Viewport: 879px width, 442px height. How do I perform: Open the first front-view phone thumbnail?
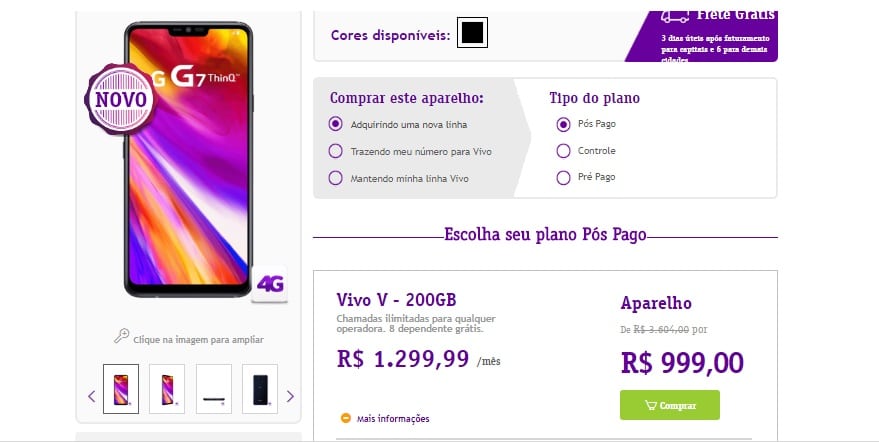coord(121,389)
